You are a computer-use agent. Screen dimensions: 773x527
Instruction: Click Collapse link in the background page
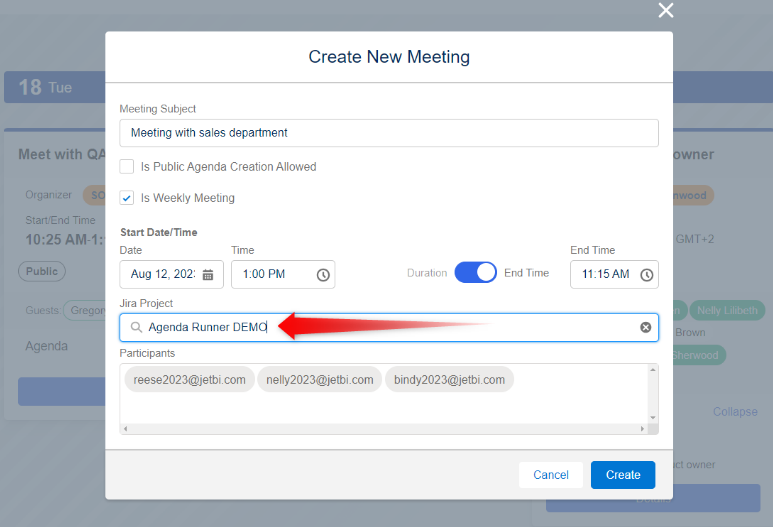(735, 412)
